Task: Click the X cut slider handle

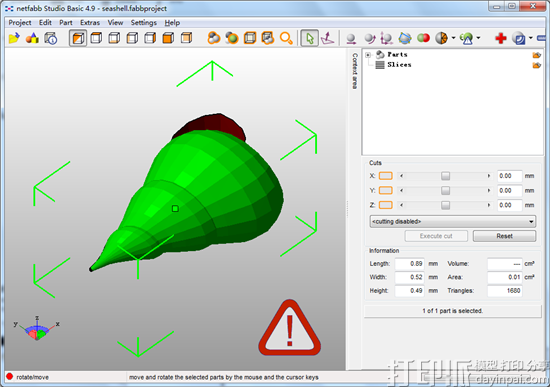Action: pyautogui.click(x=445, y=176)
